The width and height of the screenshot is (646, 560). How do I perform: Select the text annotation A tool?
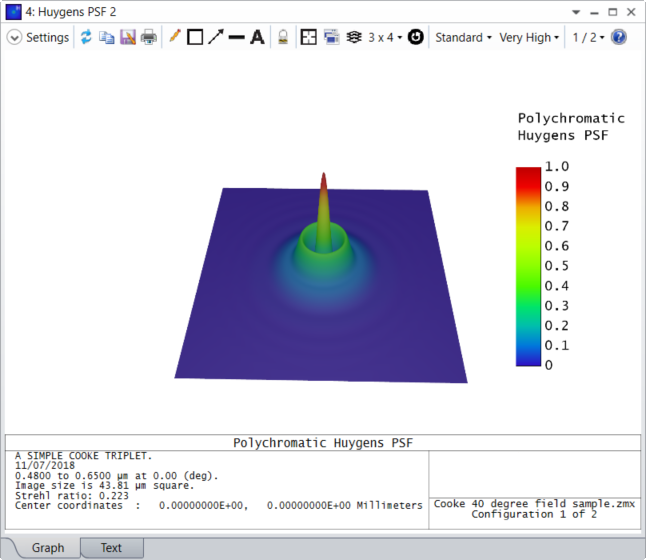[x=257, y=37]
